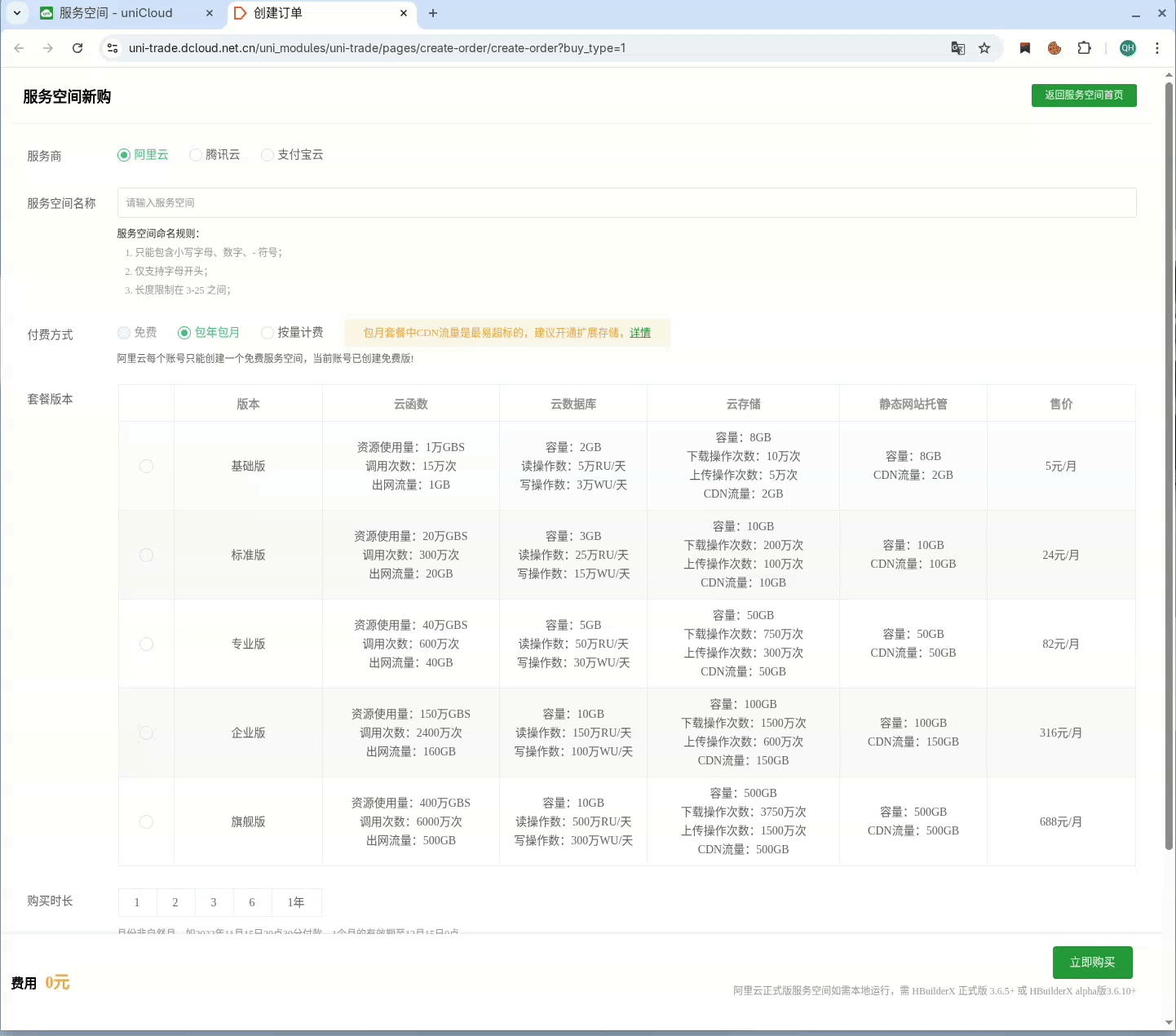Click 返回服务空间首页 button

pyautogui.click(x=1084, y=95)
